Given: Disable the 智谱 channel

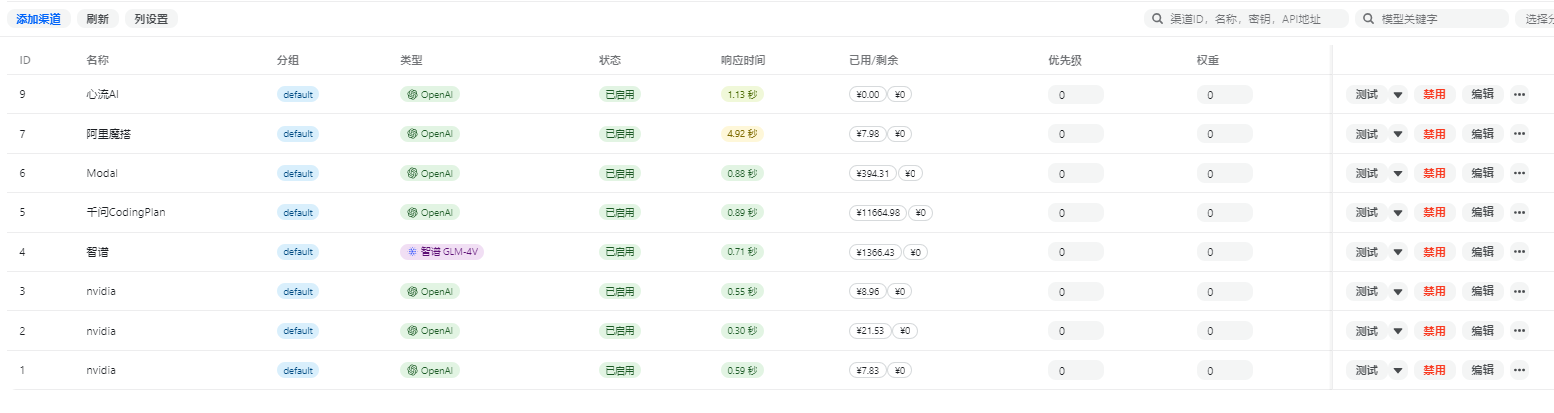Looking at the screenshot, I should coord(1435,252).
